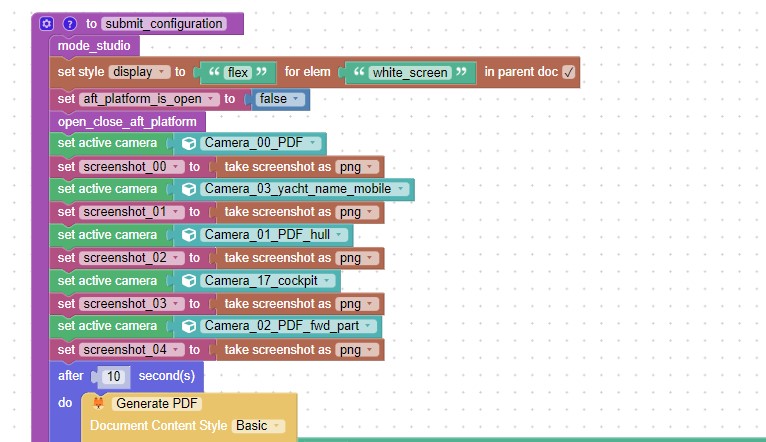The height and width of the screenshot is (442, 766).
Task: Edit the white_screen element id text
Action: tap(410, 73)
